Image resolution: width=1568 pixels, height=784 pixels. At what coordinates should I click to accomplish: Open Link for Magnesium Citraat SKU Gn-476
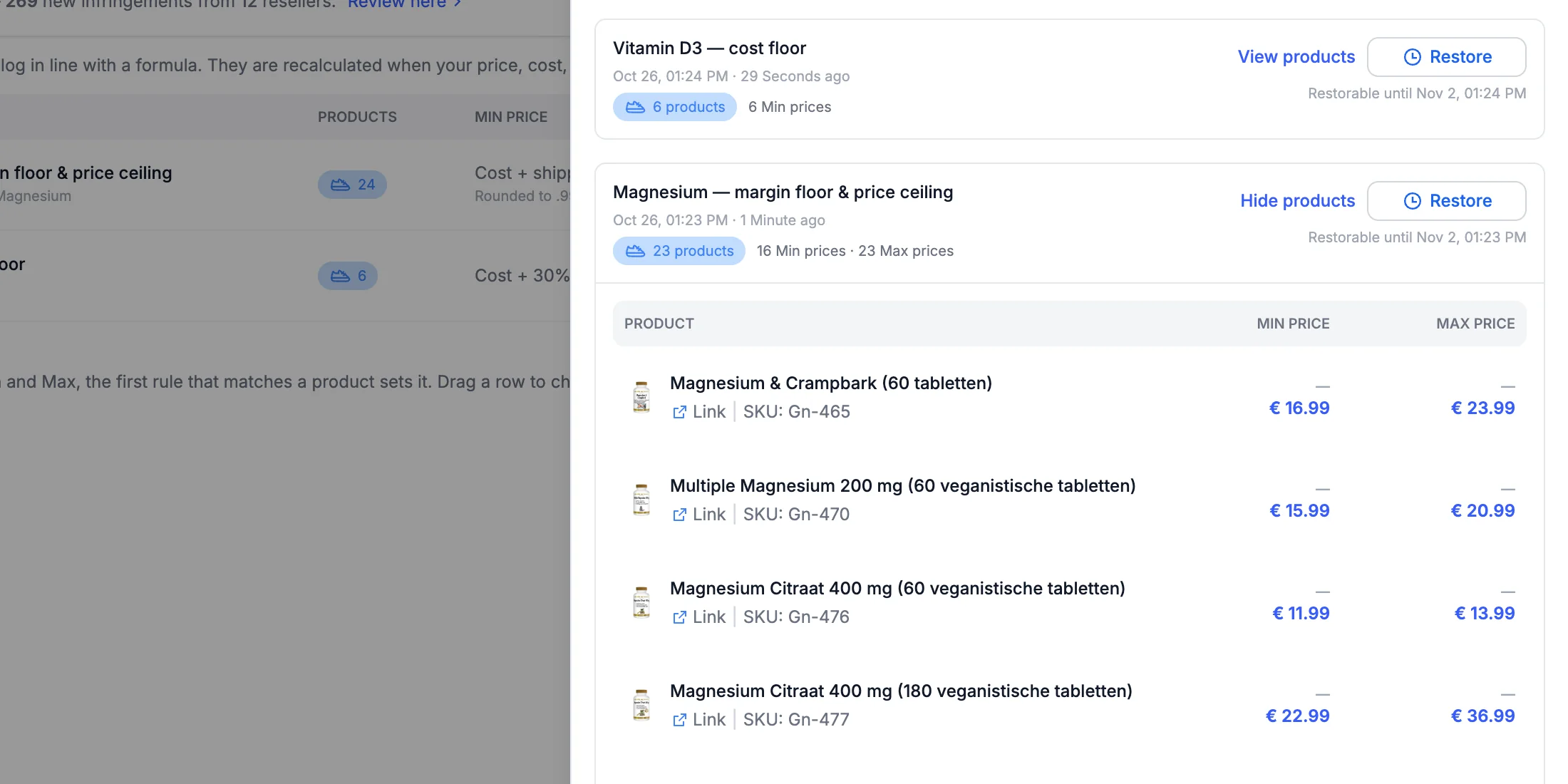coord(698,617)
